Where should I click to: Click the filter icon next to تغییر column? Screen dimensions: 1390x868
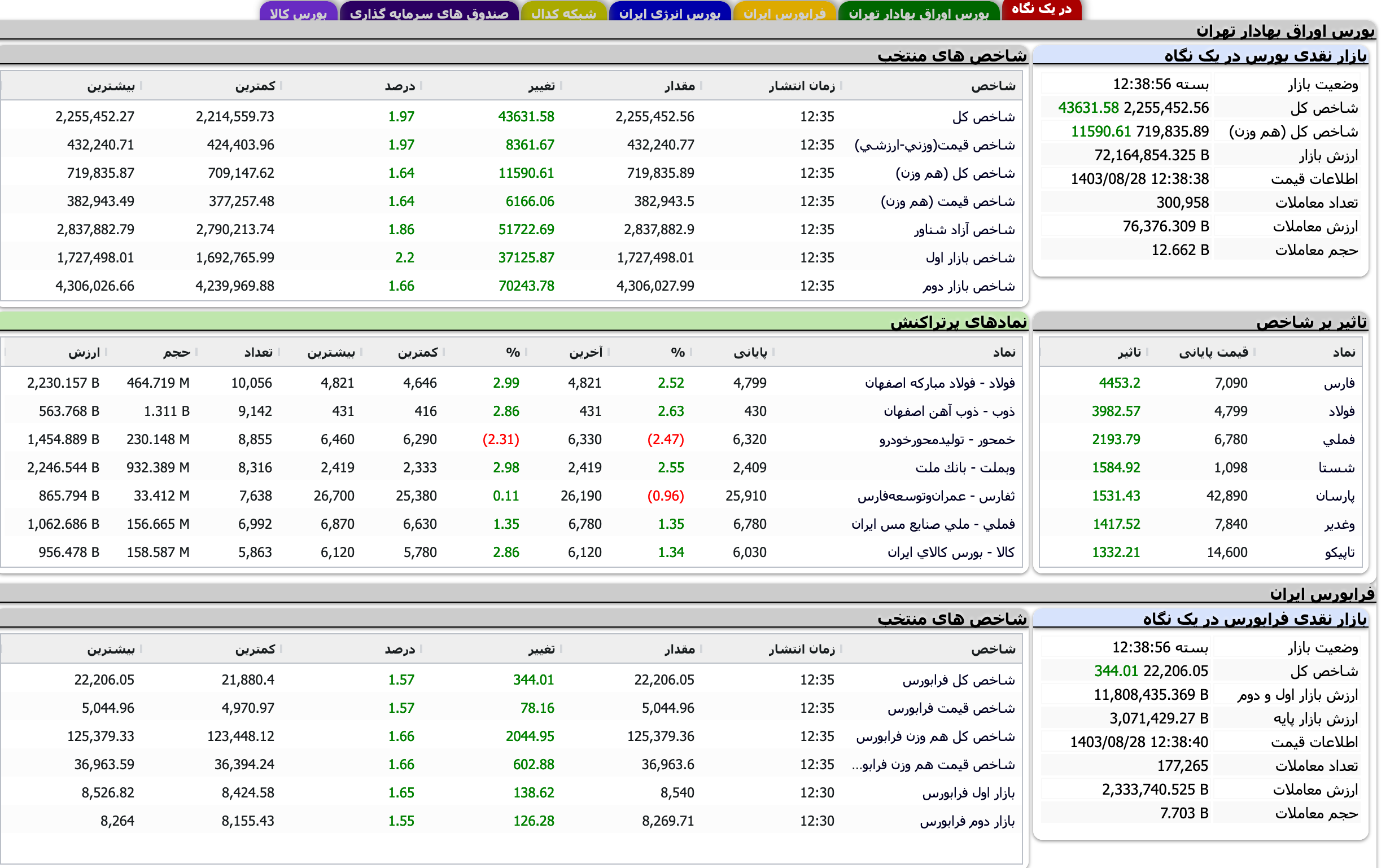pyautogui.click(x=562, y=86)
